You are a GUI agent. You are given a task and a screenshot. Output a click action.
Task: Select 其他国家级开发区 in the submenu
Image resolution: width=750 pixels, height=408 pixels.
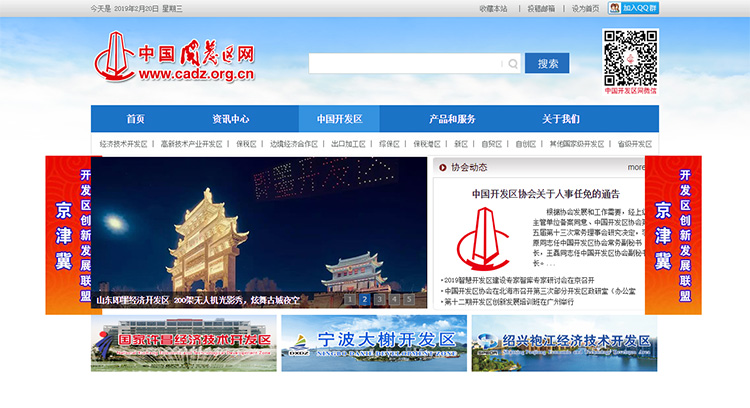577,144
